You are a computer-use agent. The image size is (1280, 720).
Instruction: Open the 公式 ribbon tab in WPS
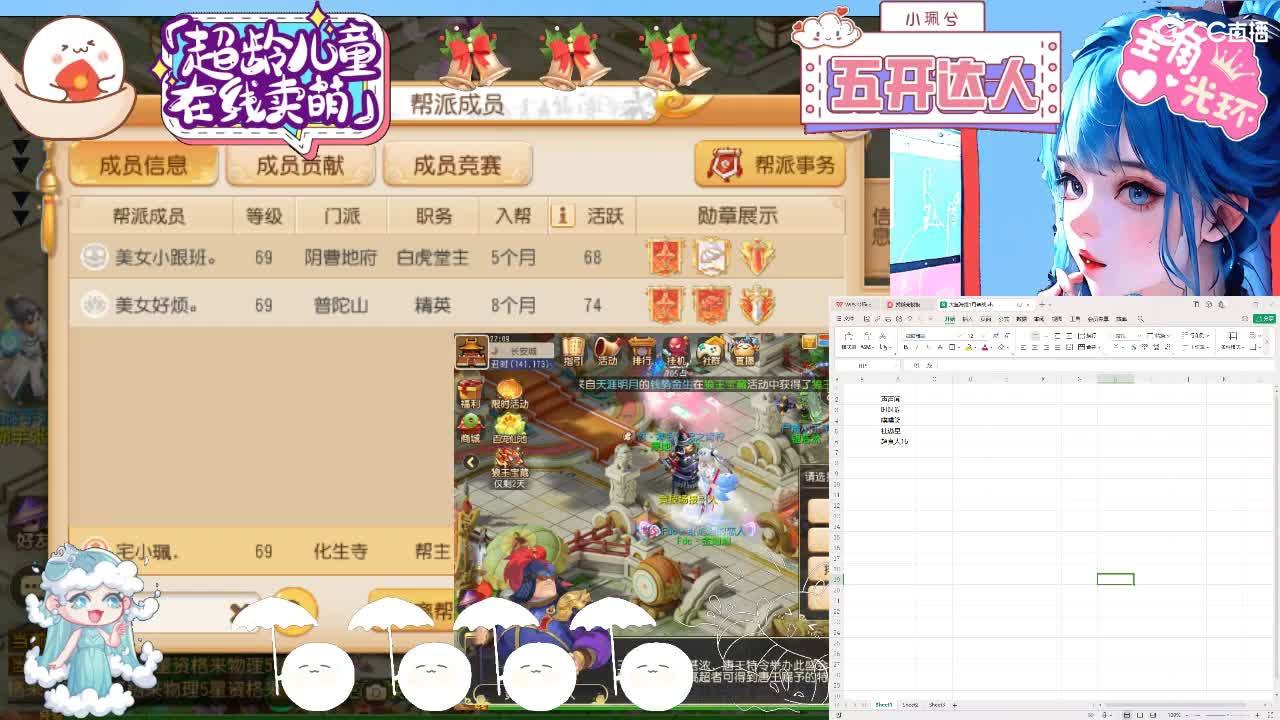coord(1004,319)
